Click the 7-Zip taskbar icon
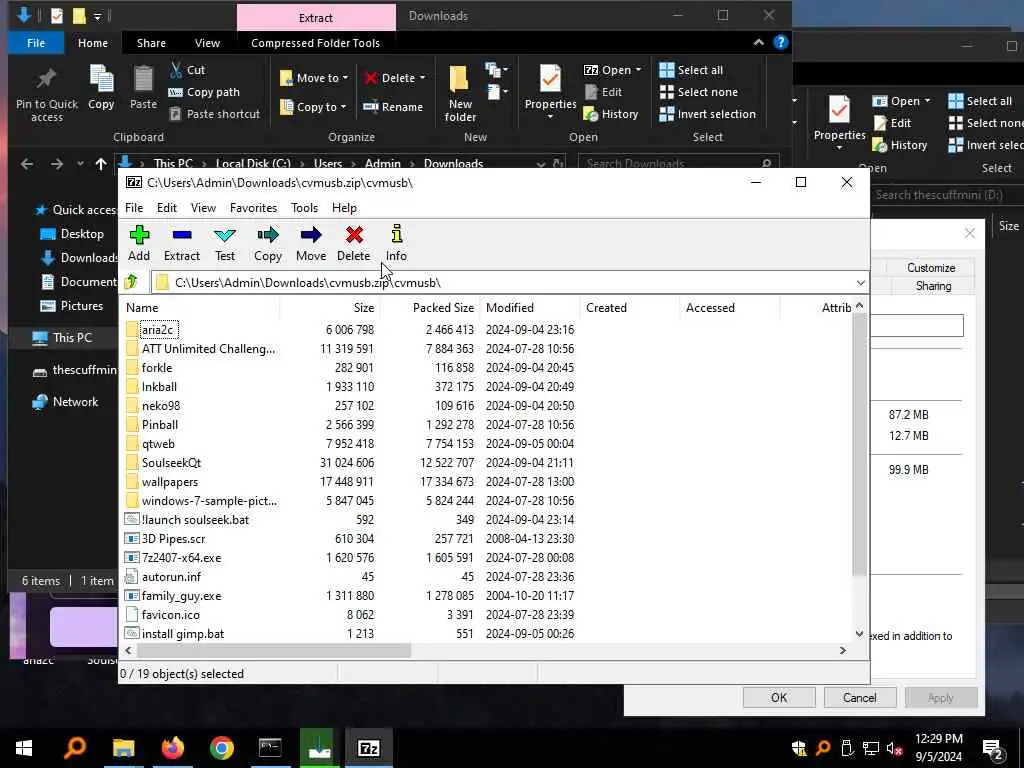 (368, 748)
